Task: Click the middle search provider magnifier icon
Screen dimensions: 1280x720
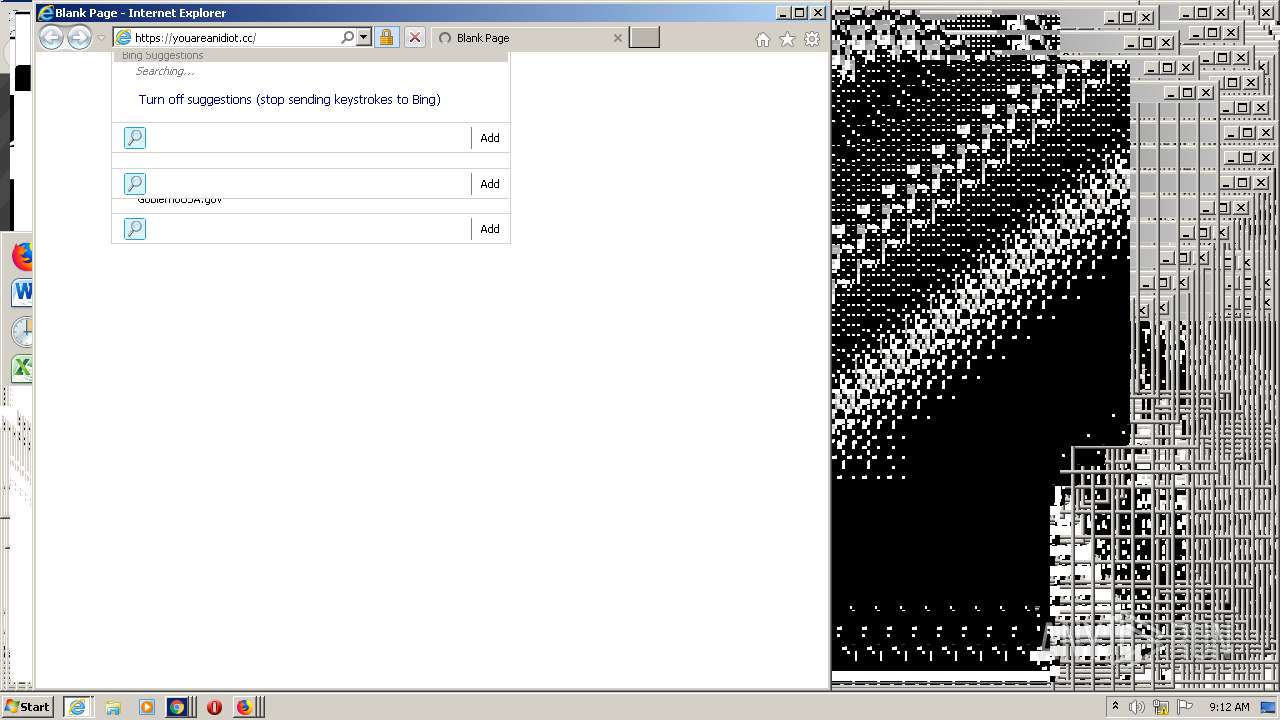Action: 134,184
